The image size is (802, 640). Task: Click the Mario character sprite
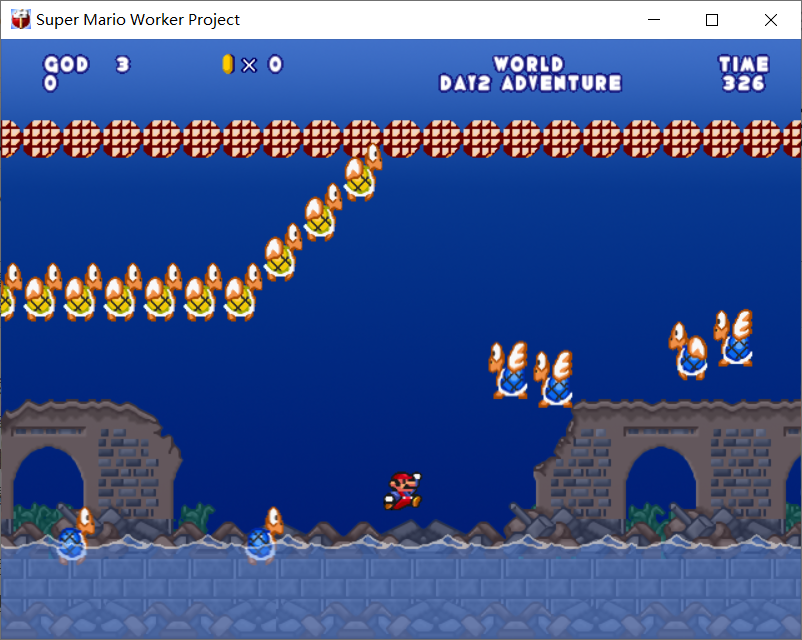pyautogui.click(x=403, y=491)
